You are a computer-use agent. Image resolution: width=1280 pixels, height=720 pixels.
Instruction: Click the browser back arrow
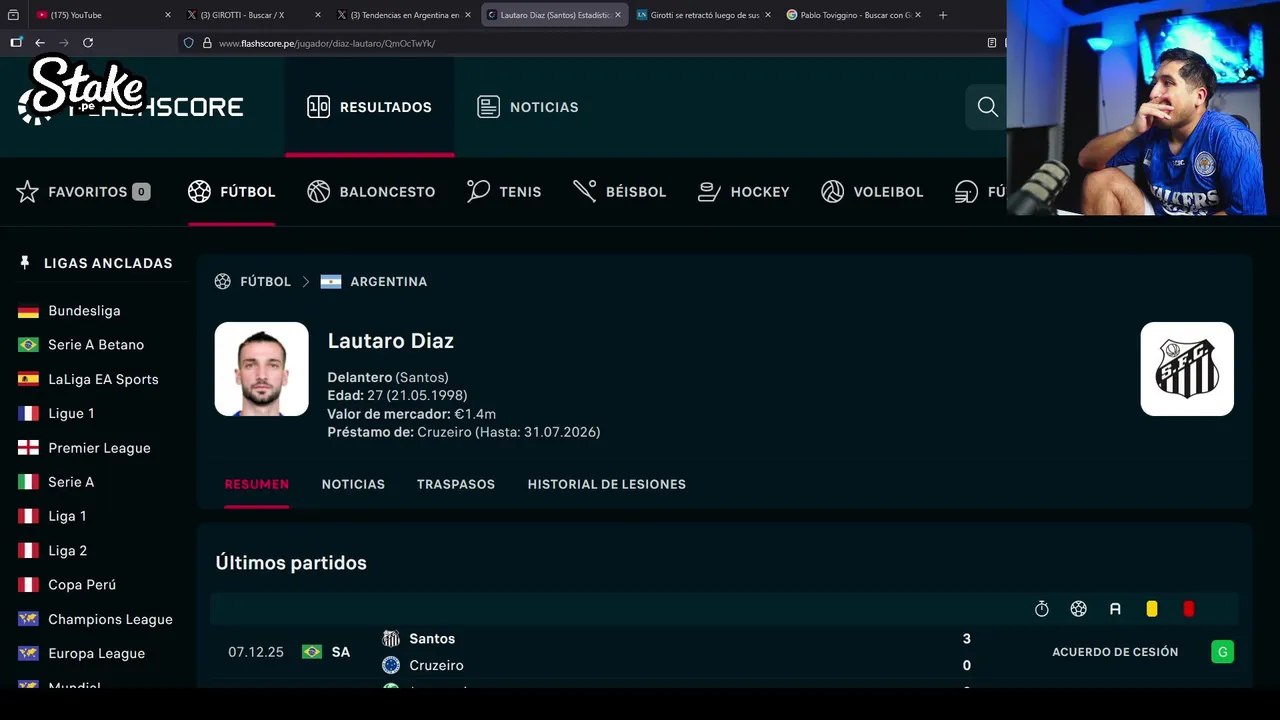(40, 43)
